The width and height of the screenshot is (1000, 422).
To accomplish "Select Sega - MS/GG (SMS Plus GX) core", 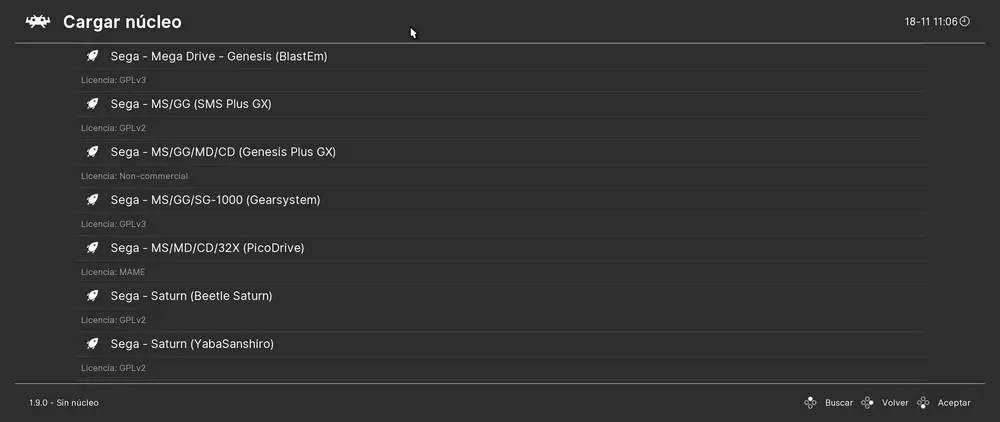I will 191,104.
